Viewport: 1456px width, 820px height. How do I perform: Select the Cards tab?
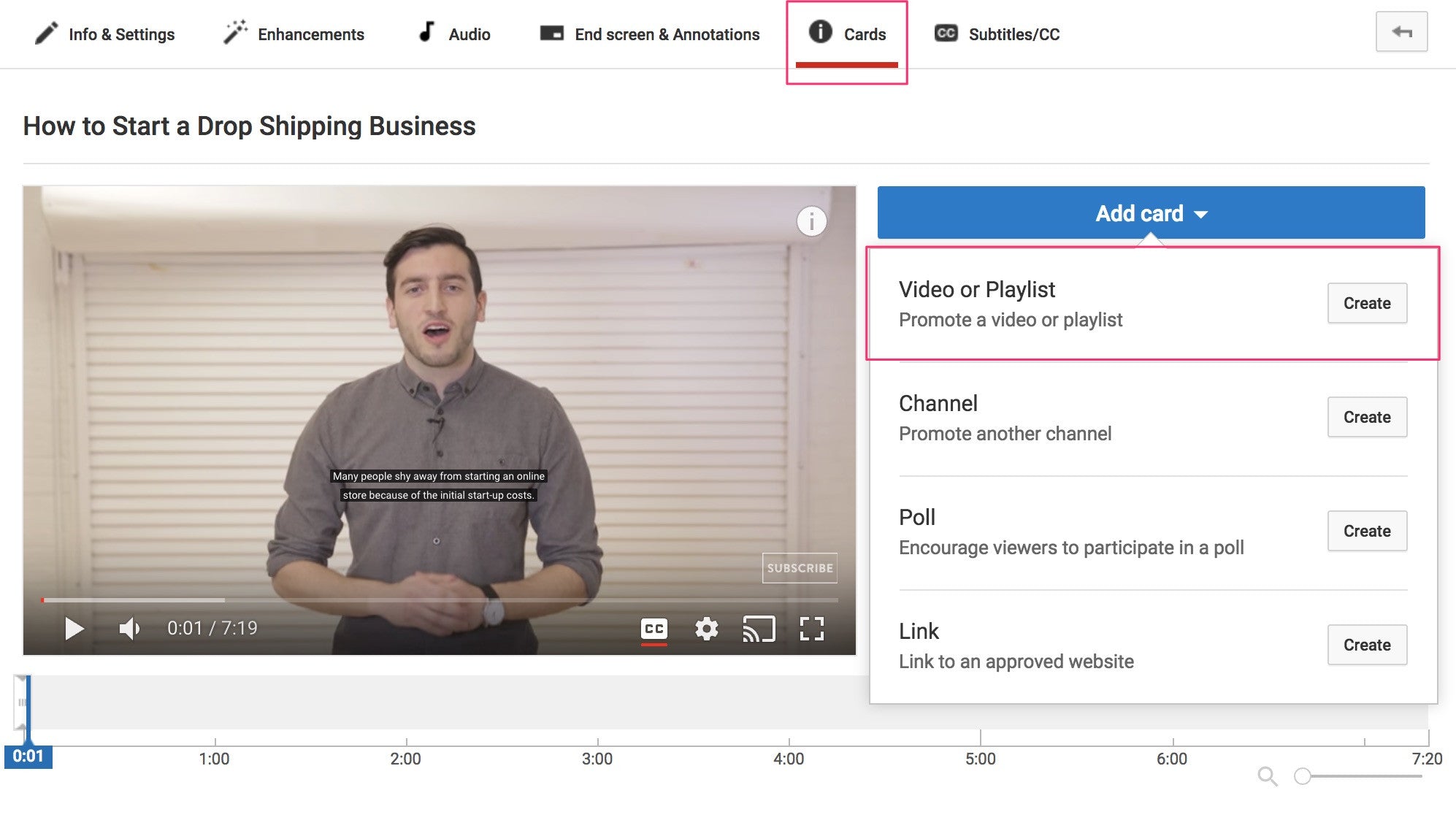click(x=847, y=34)
